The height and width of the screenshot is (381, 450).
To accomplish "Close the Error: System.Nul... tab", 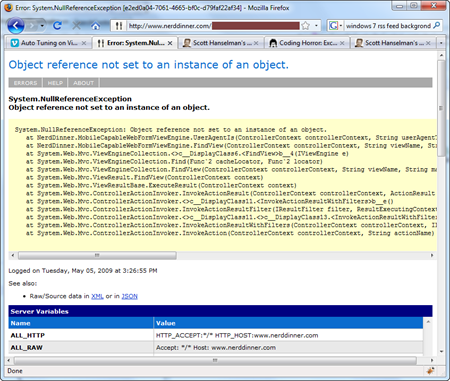I will [x=170, y=43].
